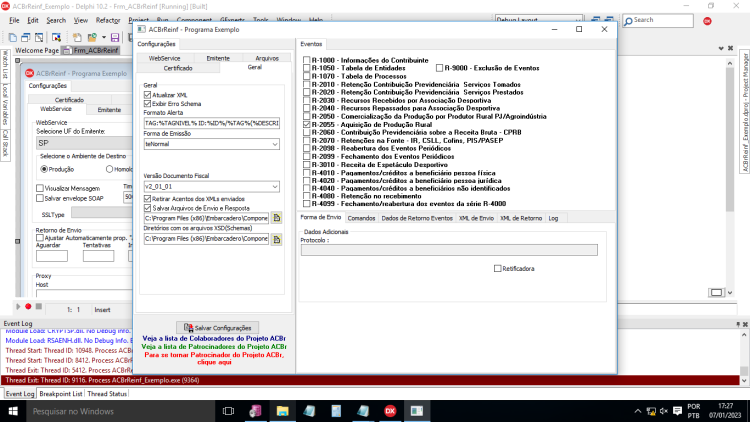Viewport: 750px width, 422px height.
Task: Uncheck R-2055 Aquisição de Produção Rural
Action: (307, 124)
